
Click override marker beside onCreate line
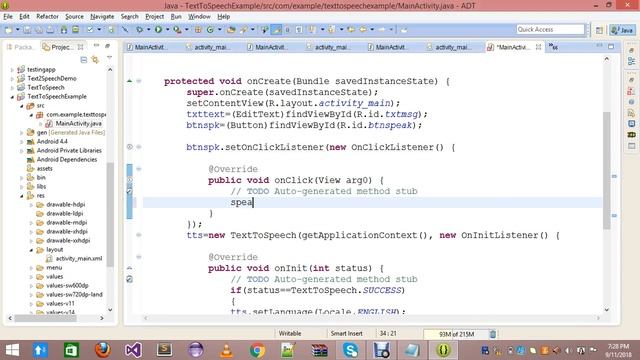129,81
